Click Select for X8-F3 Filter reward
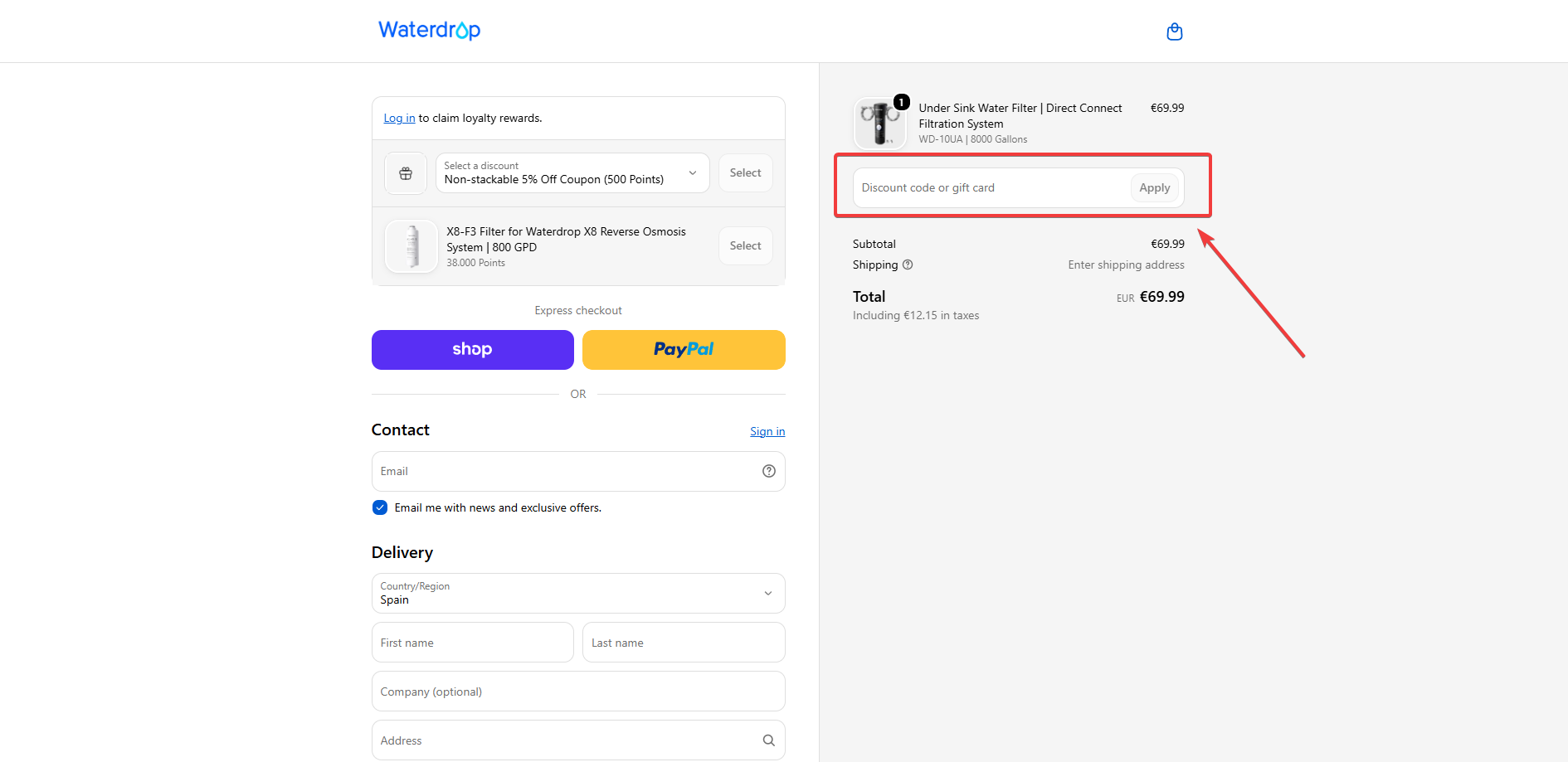 [x=745, y=246]
